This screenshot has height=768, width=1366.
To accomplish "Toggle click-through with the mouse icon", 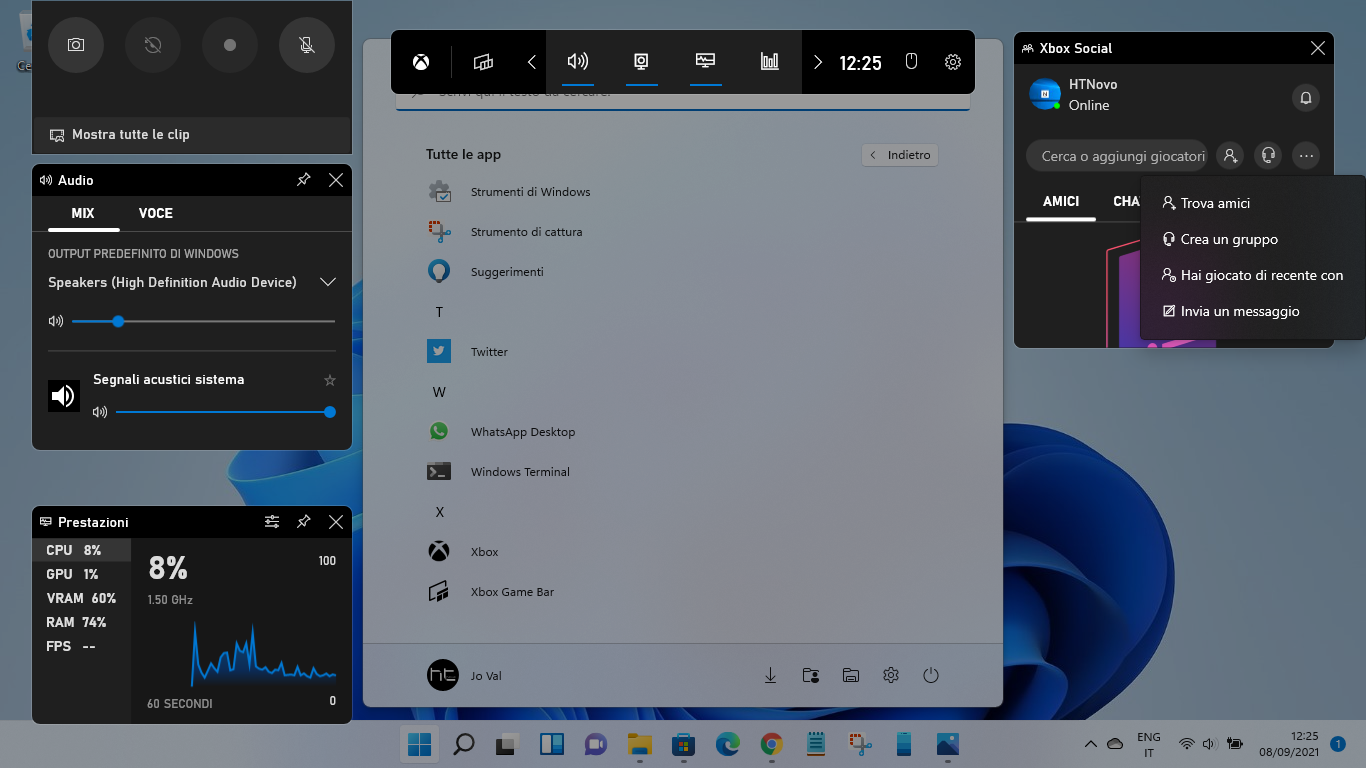I will coord(911,62).
